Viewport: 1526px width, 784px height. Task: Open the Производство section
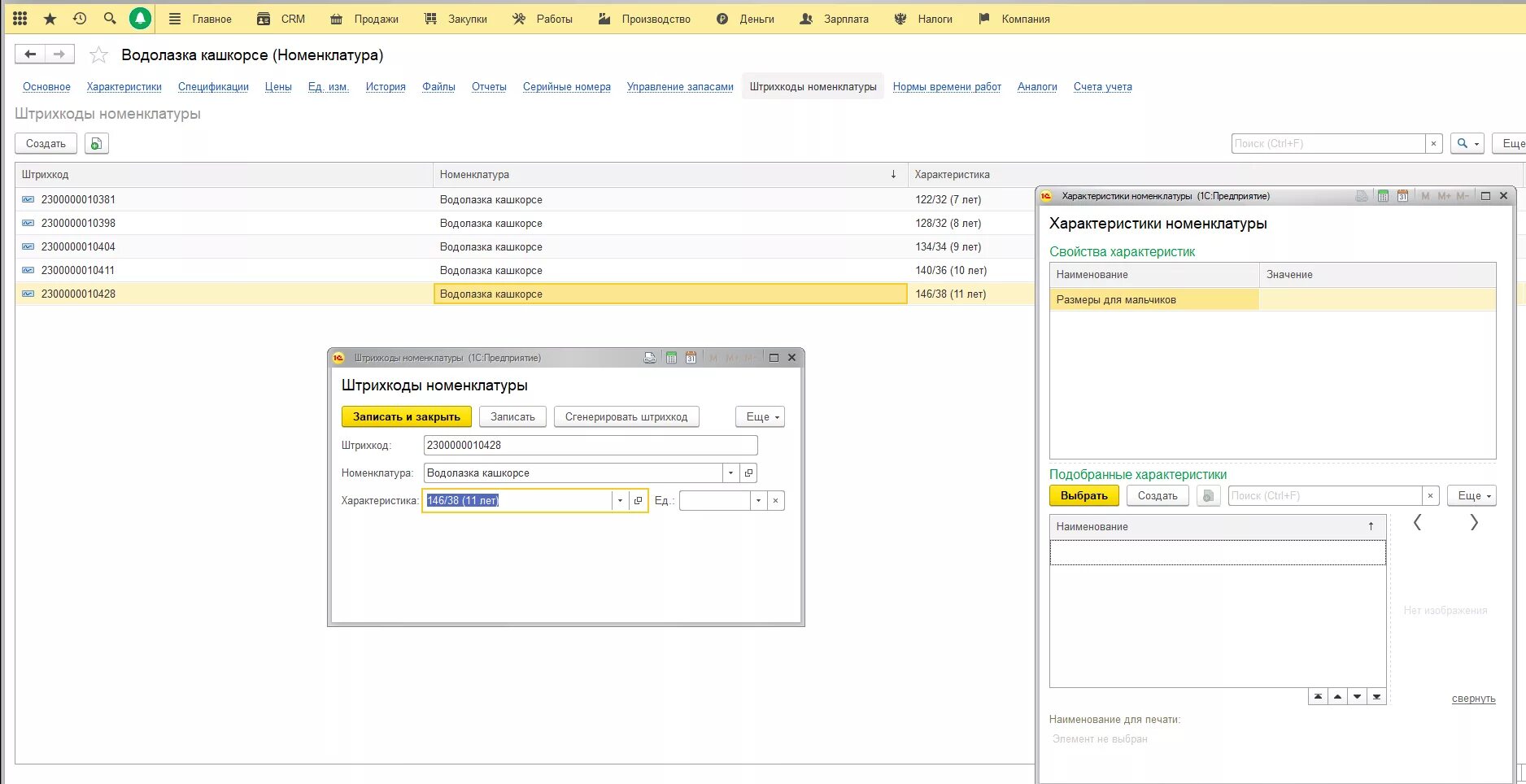point(644,19)
